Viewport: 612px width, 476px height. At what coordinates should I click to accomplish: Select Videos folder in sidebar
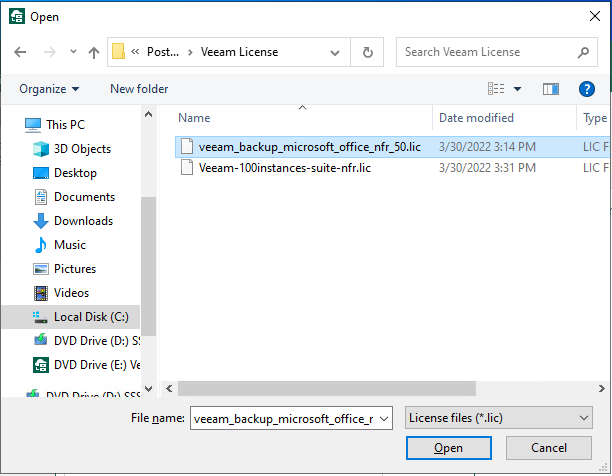(x=71, y=293)
